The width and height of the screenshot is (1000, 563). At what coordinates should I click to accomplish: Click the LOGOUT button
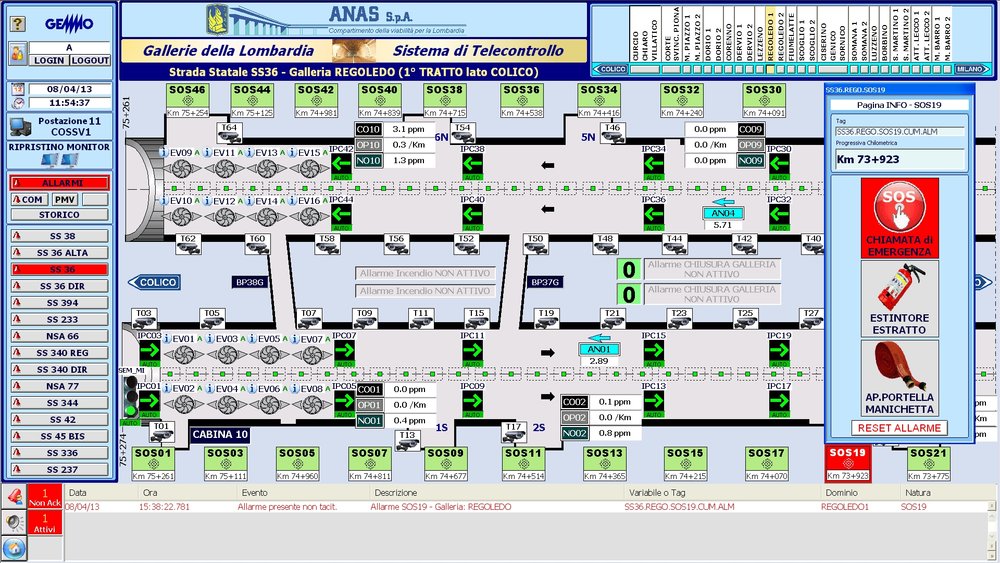point(90,60)
